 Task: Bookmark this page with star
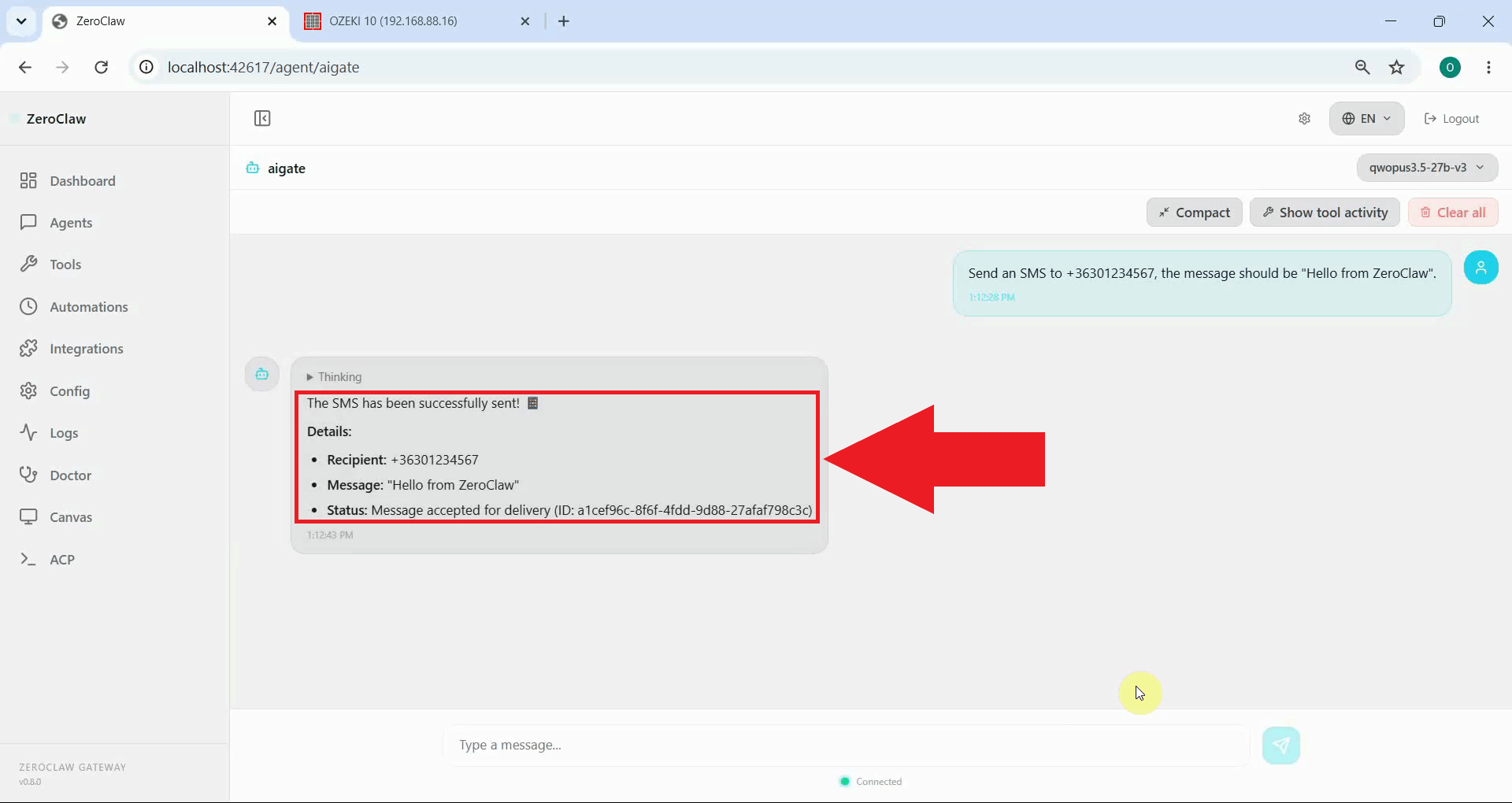click(1397, 67)
